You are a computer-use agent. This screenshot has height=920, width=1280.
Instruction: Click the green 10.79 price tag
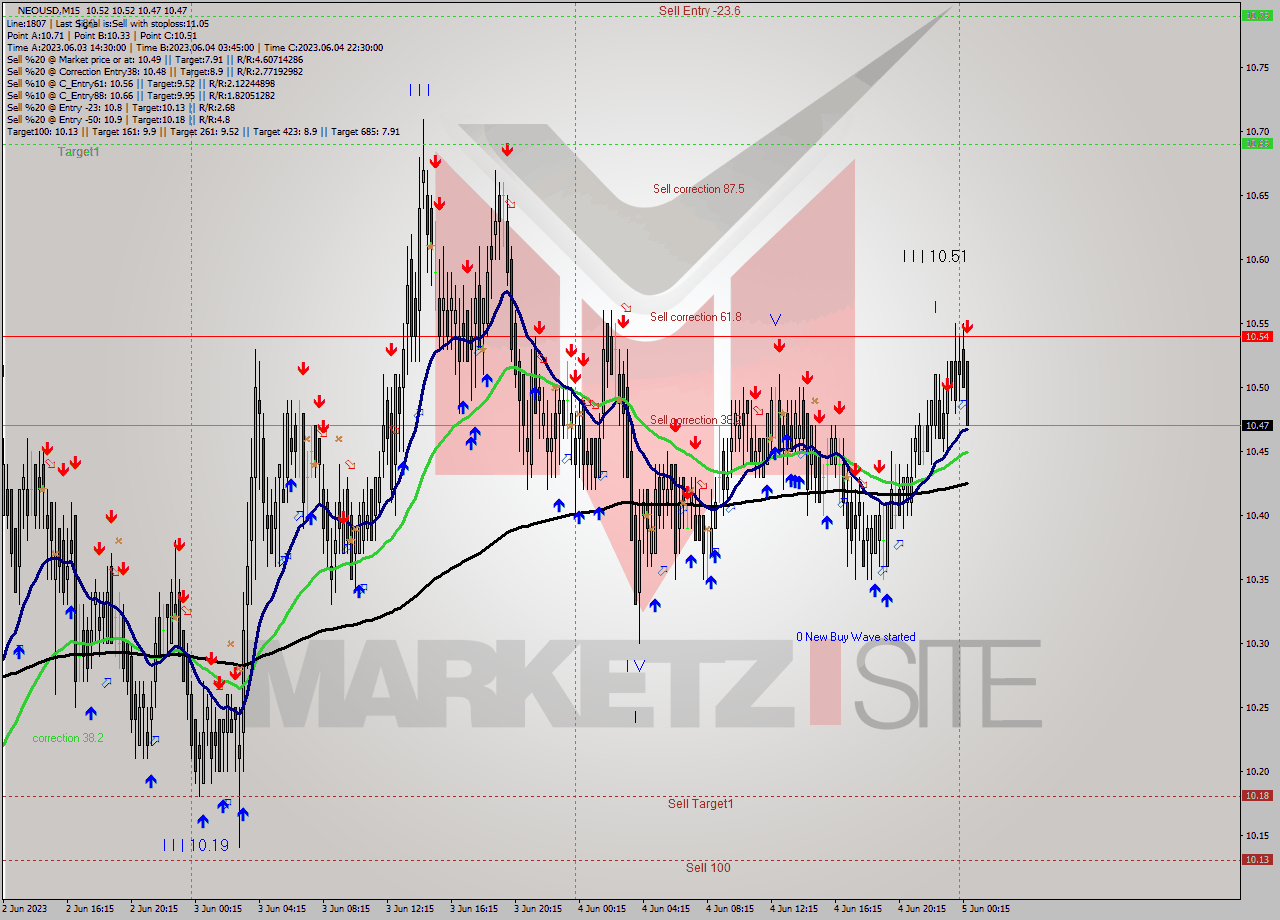point(1257,15)
